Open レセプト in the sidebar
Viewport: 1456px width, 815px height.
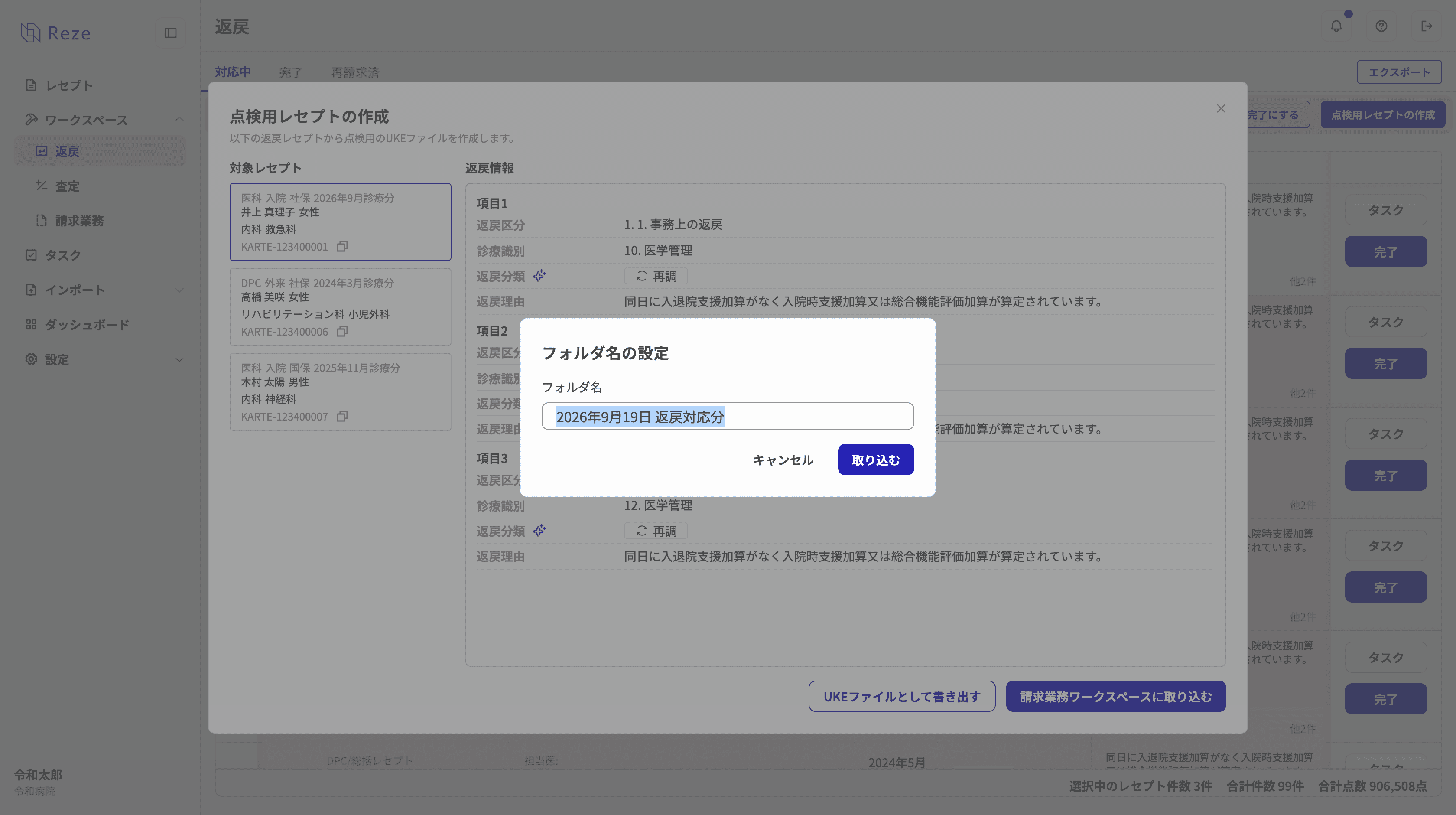[x=100, y=85]
